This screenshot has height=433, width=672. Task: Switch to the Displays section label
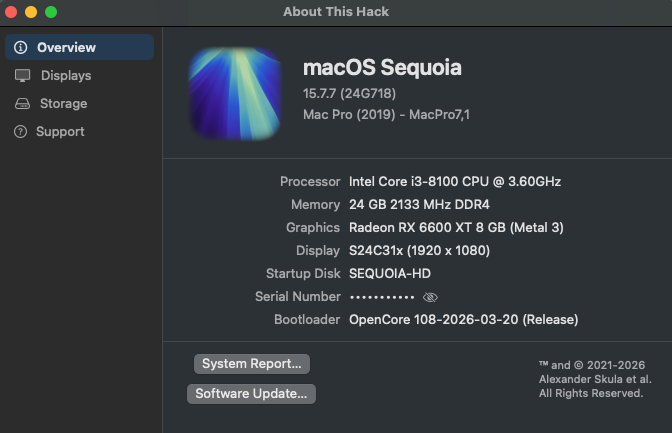coord(66,75)
